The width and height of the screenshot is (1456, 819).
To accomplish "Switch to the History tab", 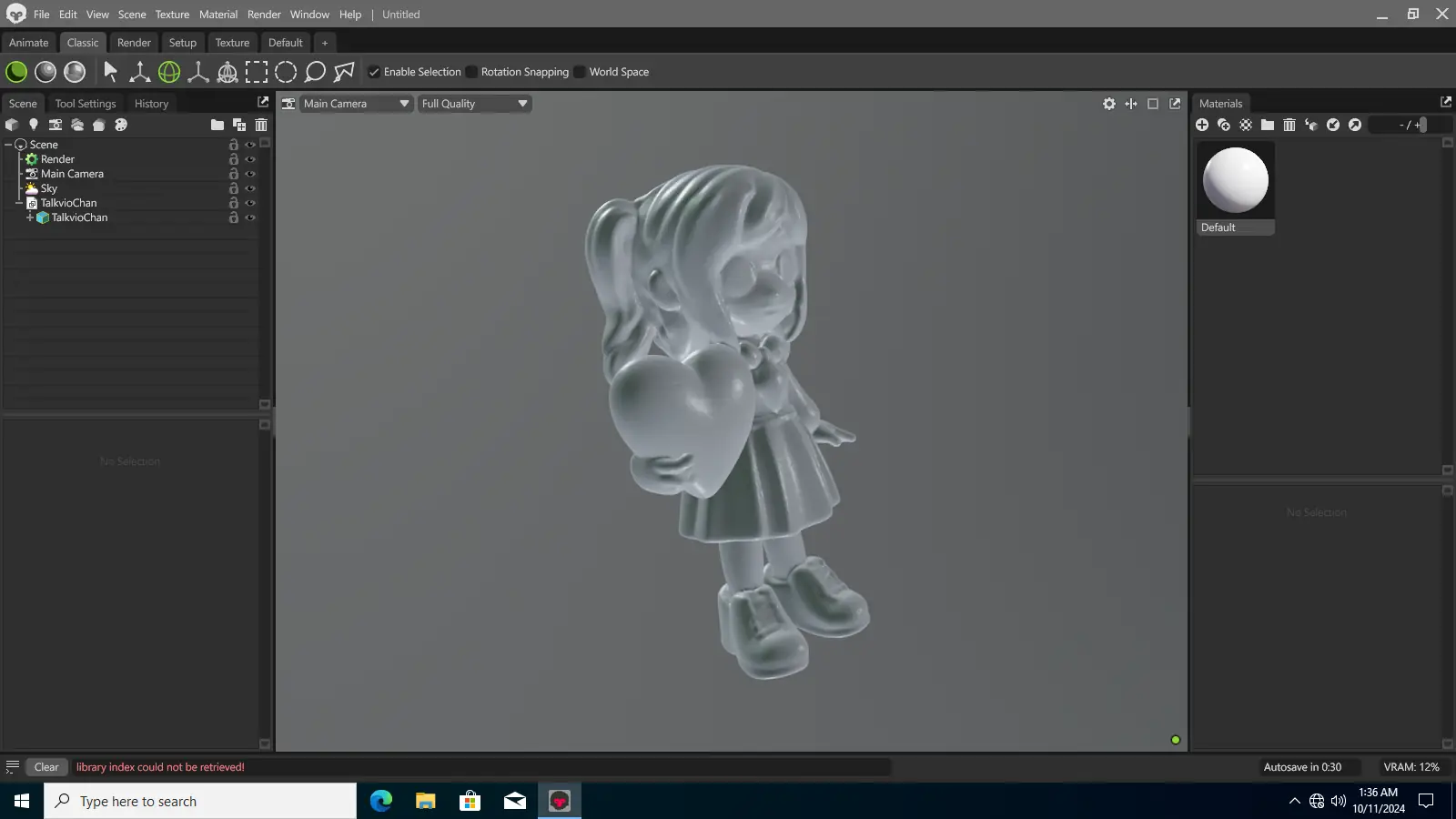I will [152, 104].
